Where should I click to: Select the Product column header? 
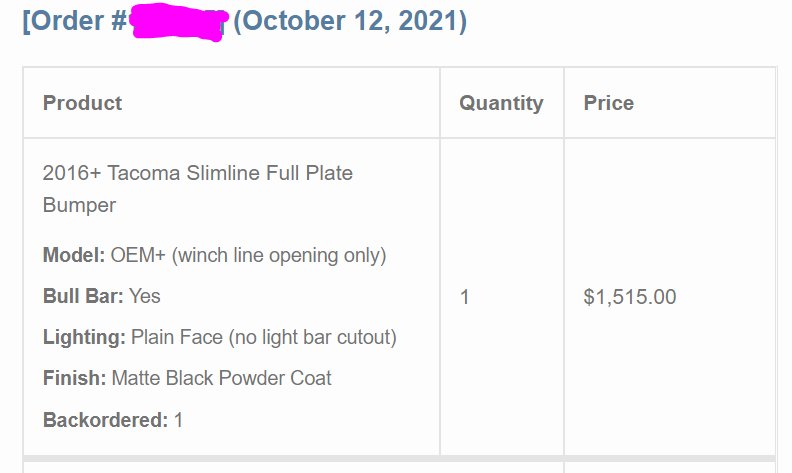pos(82,103)
